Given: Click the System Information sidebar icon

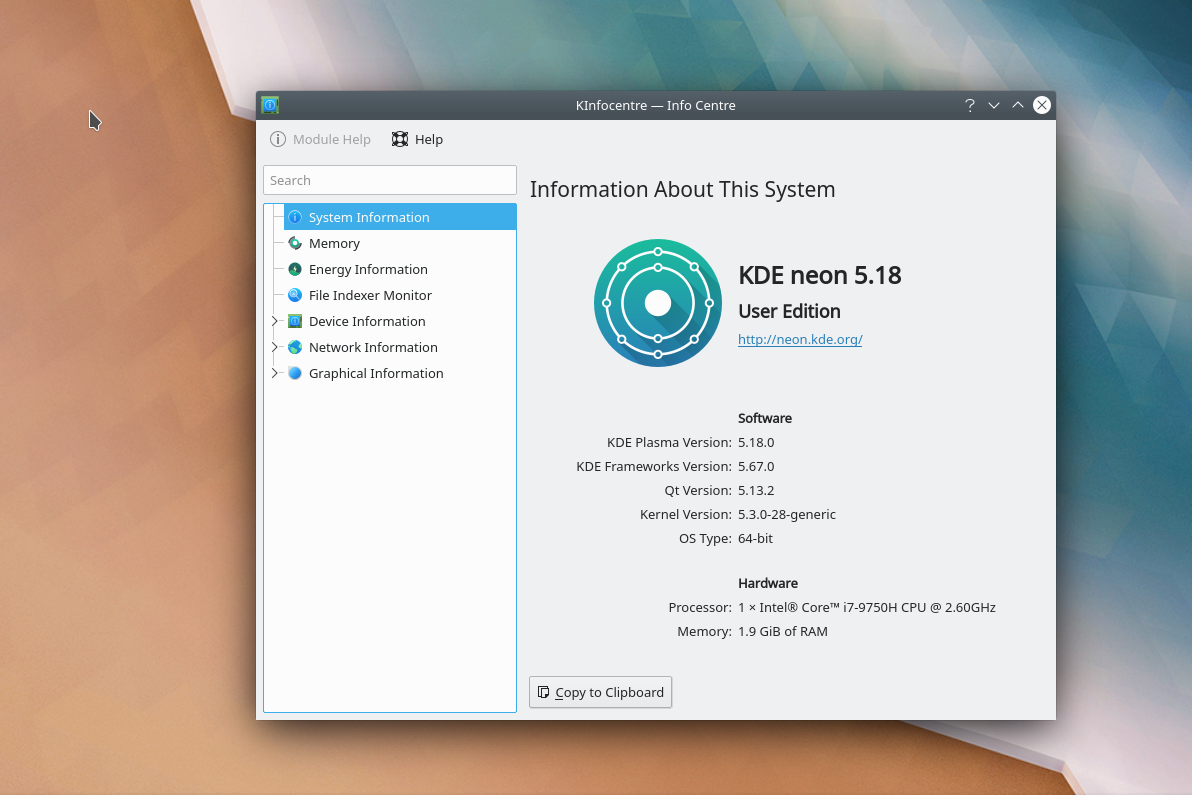Looking at the screenshot, I should (294, 216).
